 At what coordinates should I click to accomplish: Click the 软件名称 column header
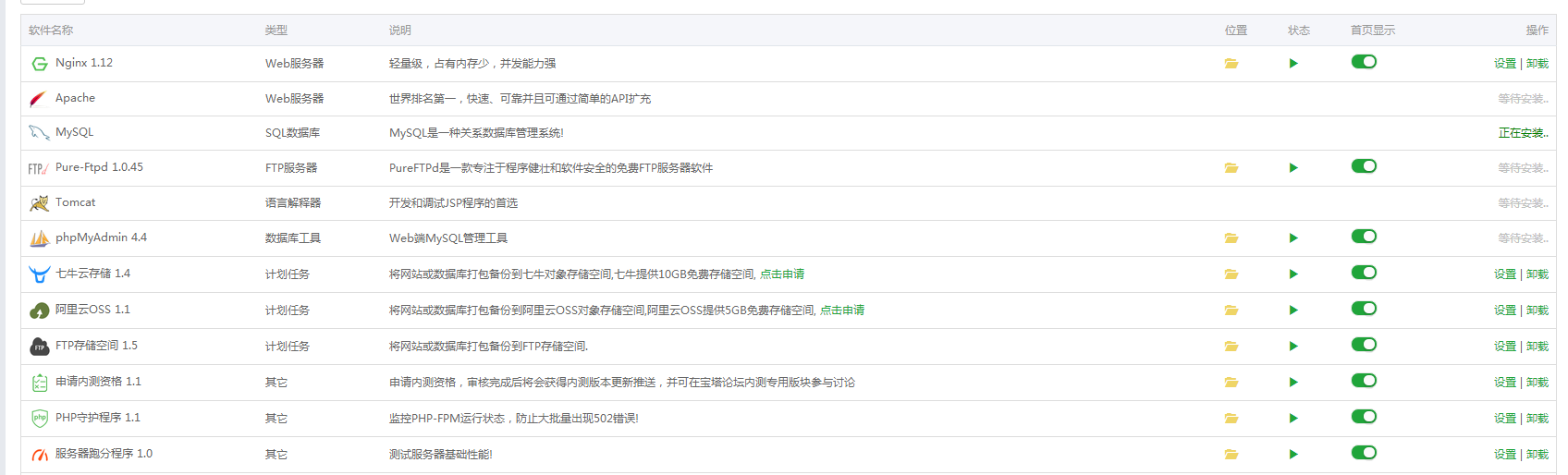pos(51,30)
